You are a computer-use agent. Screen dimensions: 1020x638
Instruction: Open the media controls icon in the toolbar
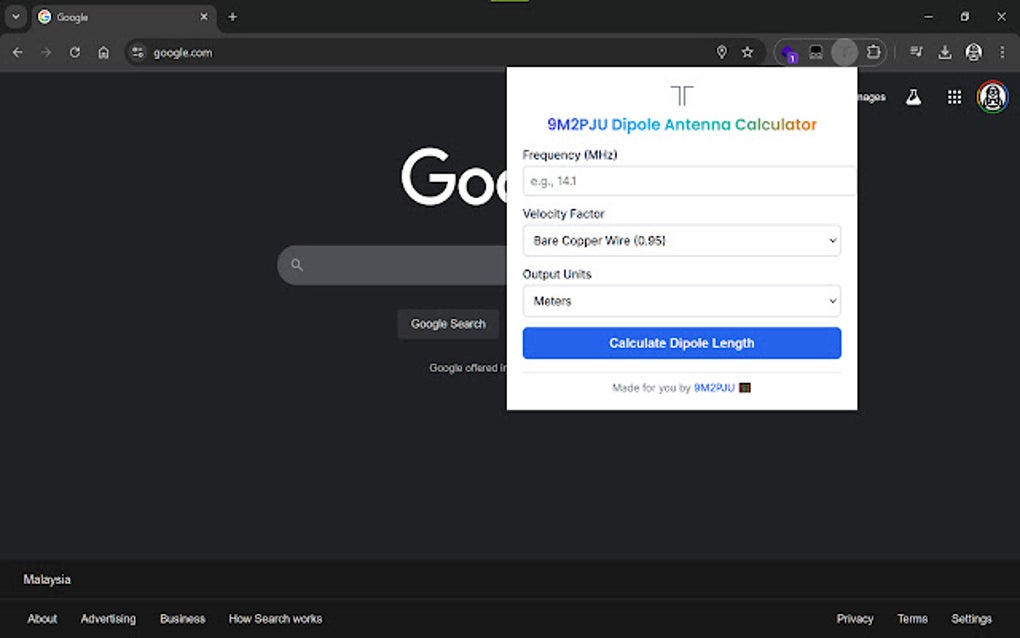pyautogui.click(x=916, y=52)
